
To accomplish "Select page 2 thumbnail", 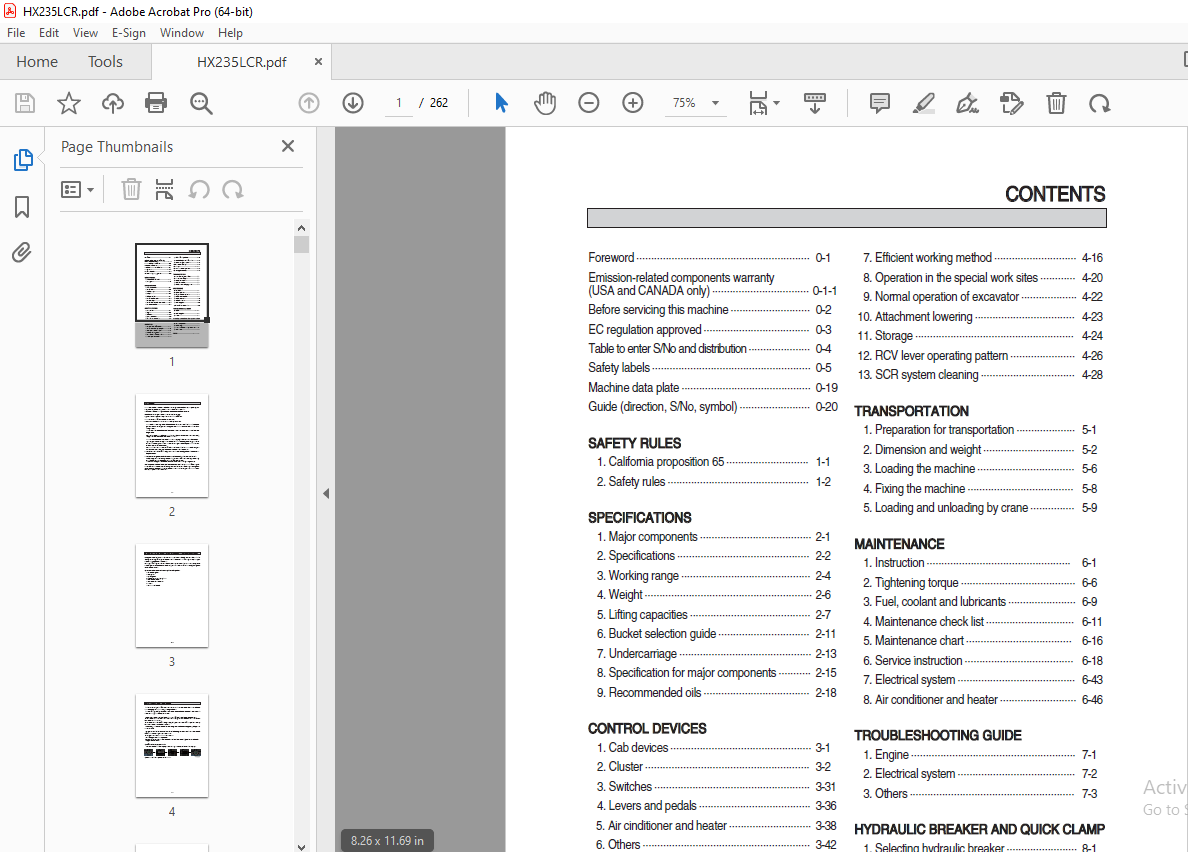I will click(x=172, y=445).
